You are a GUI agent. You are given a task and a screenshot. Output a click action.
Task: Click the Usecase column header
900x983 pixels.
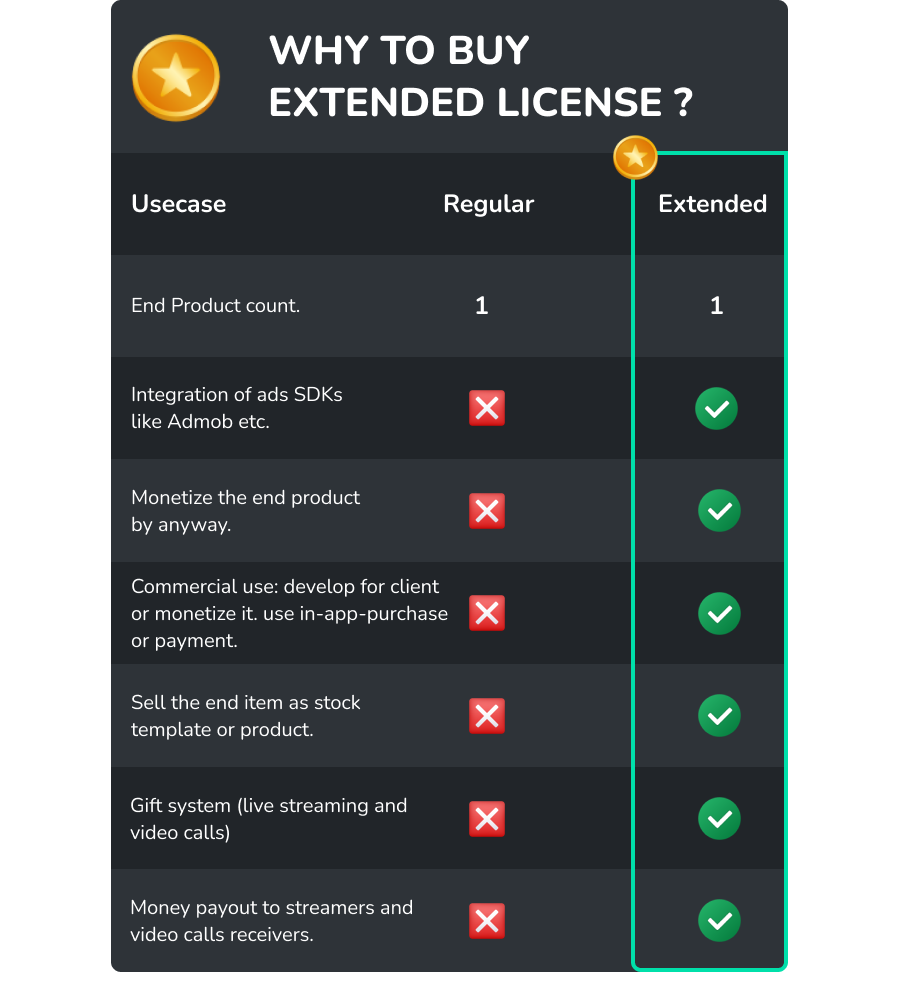(179, 204)
